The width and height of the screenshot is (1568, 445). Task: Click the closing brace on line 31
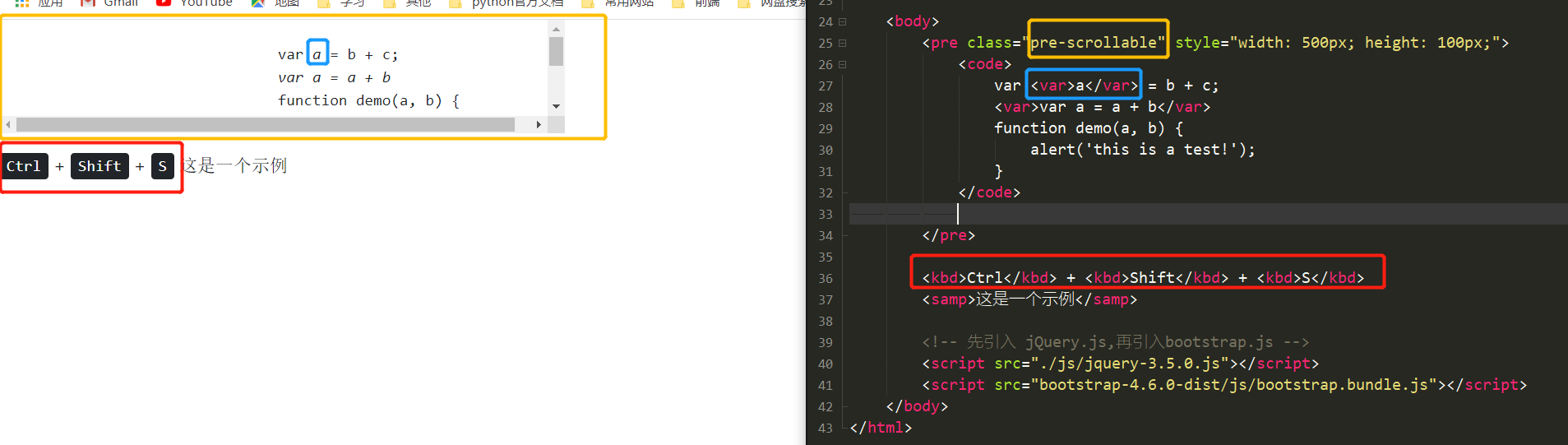coord(998,171)
